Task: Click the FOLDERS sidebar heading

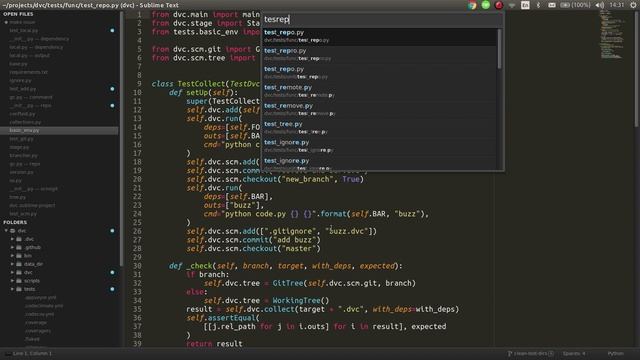Action: click(x=15, y=222)
